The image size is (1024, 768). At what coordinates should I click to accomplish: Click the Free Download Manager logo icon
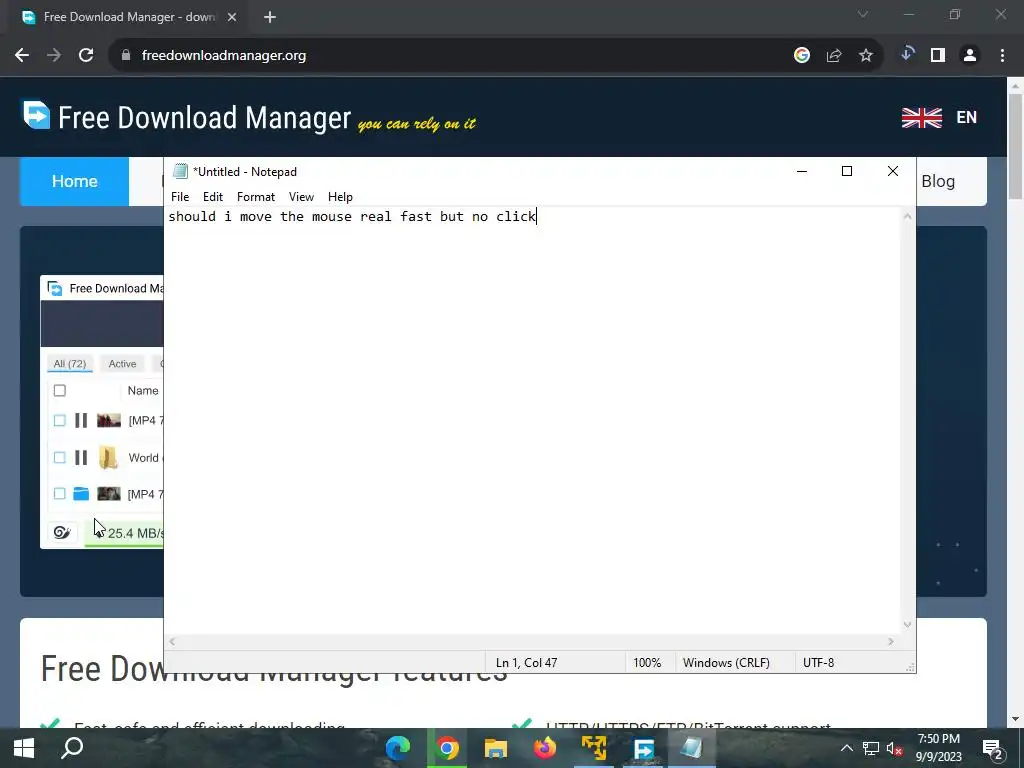(x=36, y=115)
